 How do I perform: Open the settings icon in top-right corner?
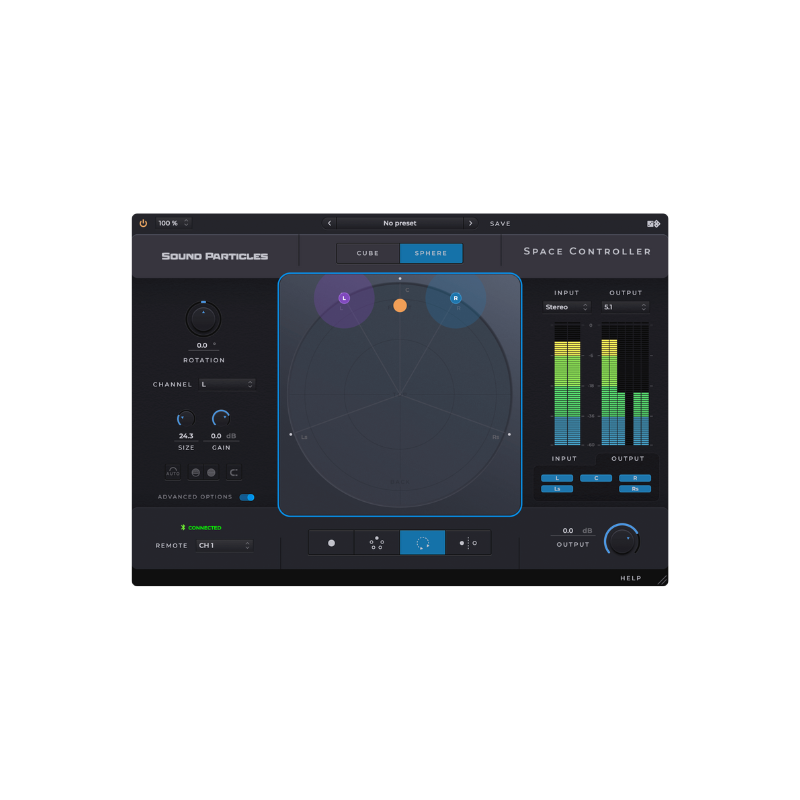tap(654, 223)
